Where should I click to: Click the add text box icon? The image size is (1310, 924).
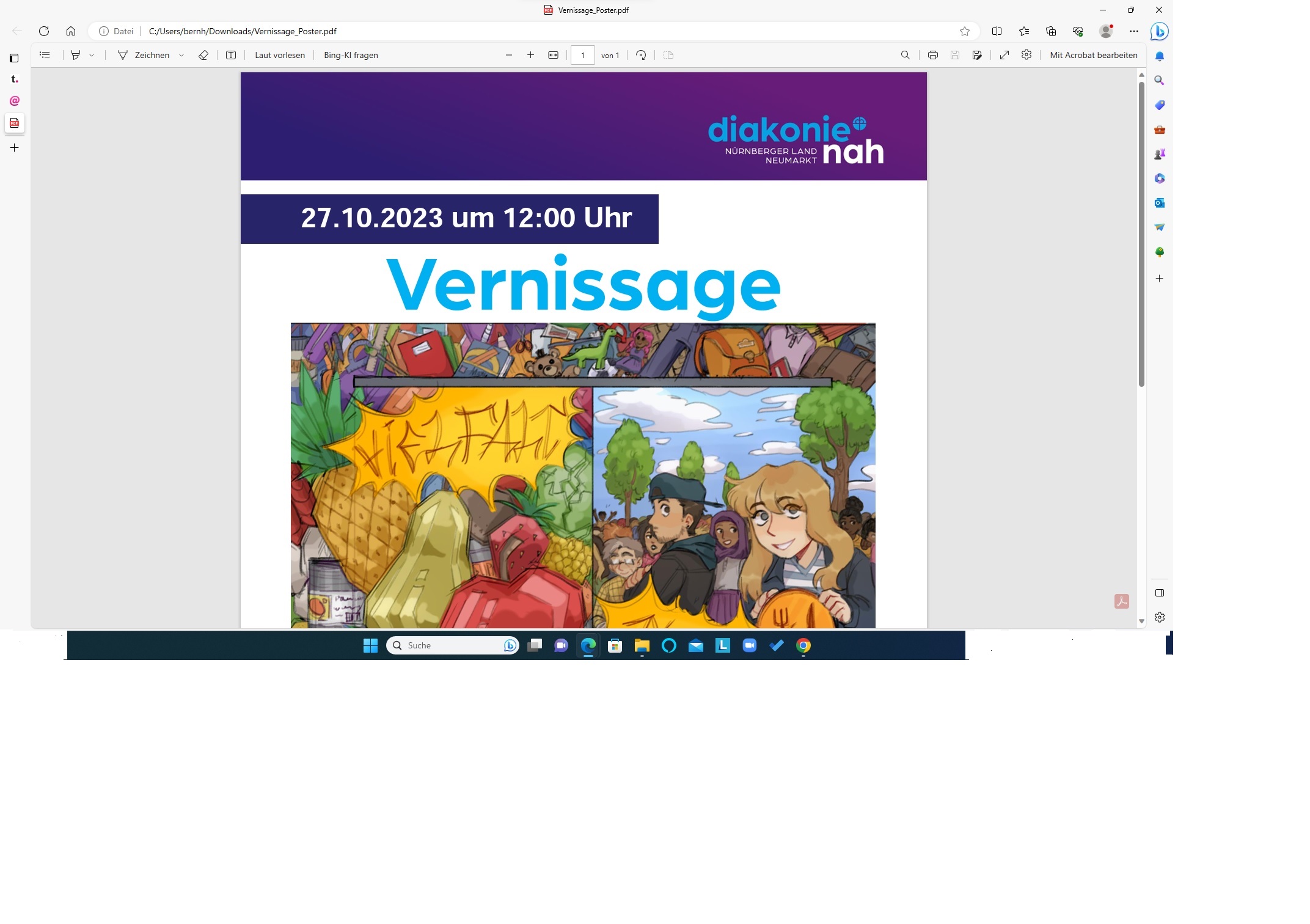(x=231, y=55)
